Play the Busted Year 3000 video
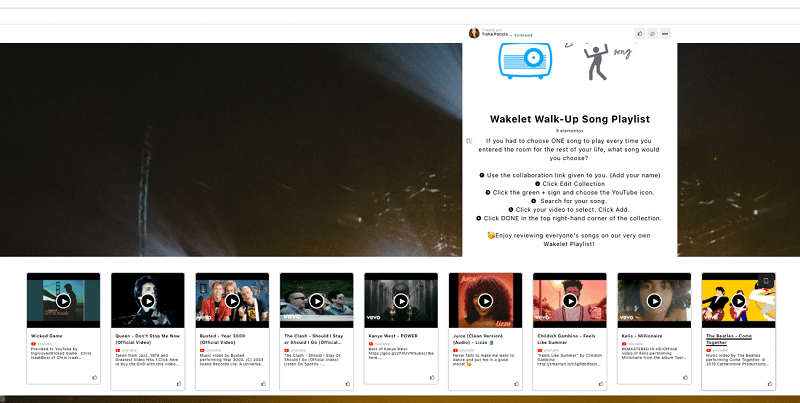 232,300
